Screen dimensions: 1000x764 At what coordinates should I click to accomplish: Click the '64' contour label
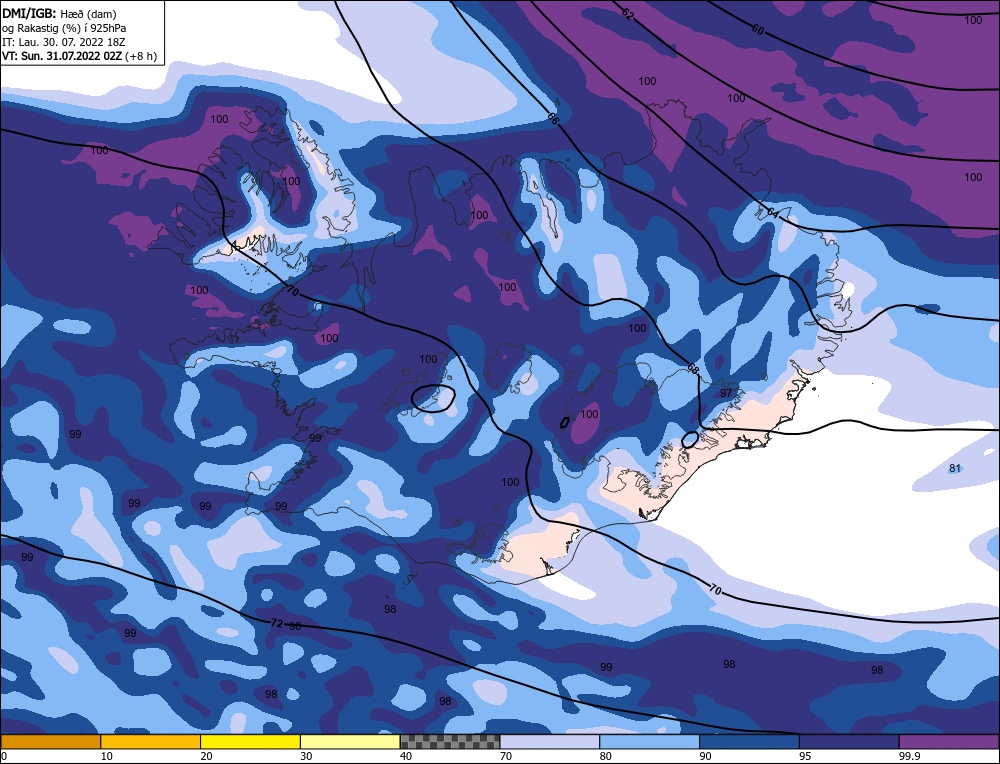(772, 212)
